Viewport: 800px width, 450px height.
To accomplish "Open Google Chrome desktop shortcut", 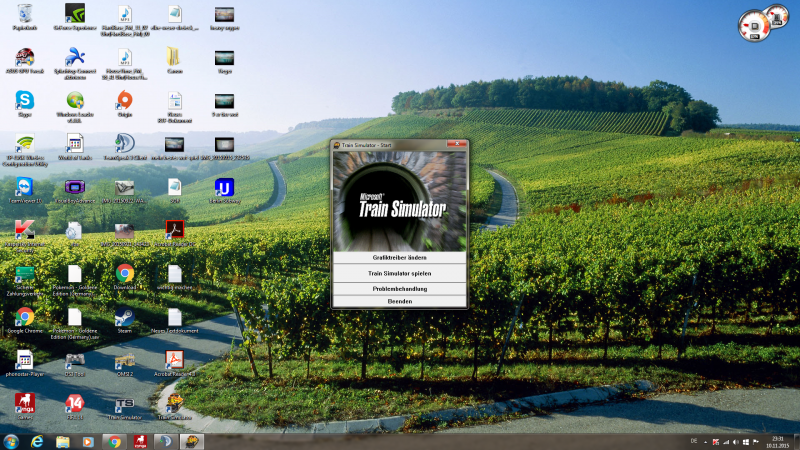I will [24, 320].
